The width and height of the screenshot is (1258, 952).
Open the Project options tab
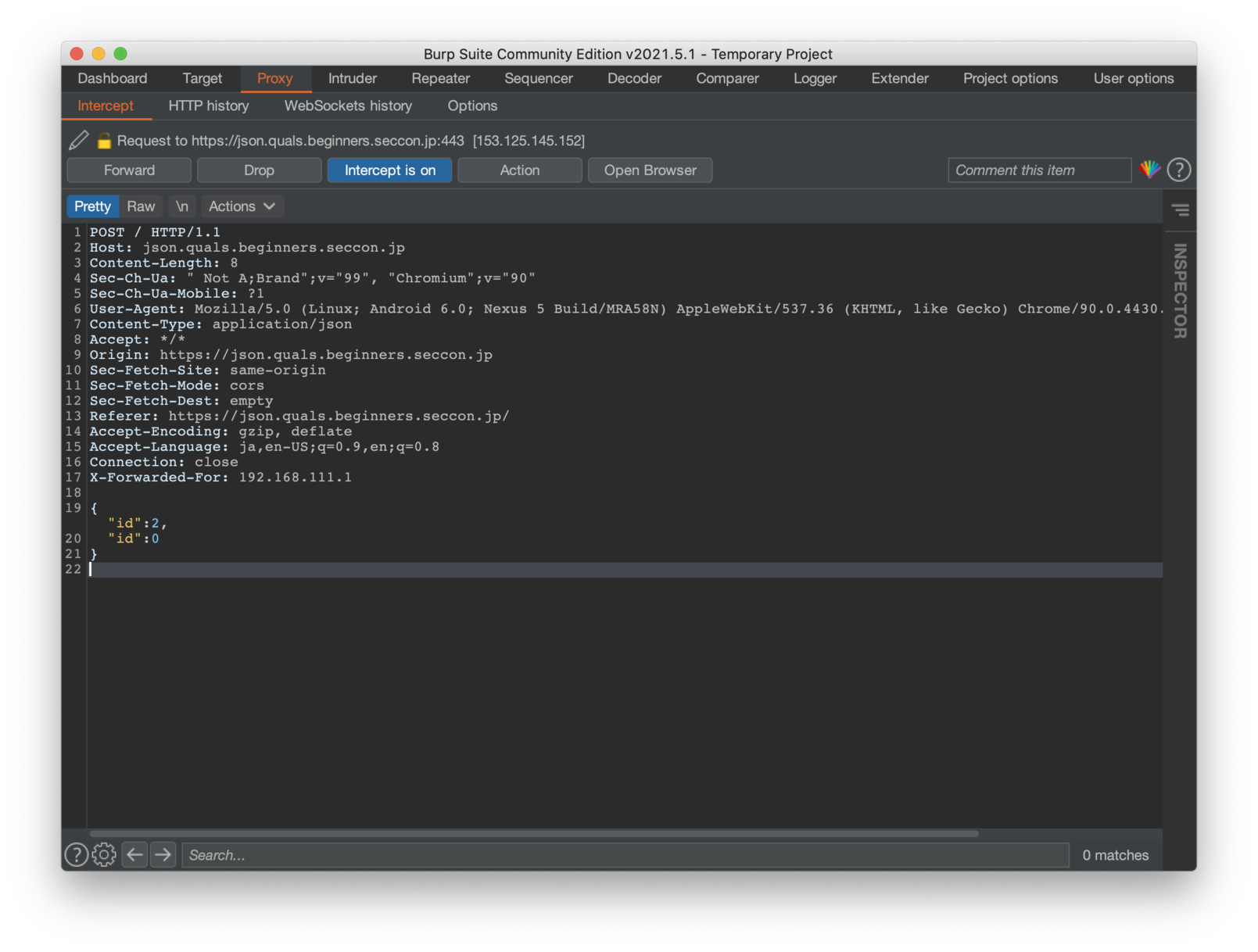(x=1010, y=78)
